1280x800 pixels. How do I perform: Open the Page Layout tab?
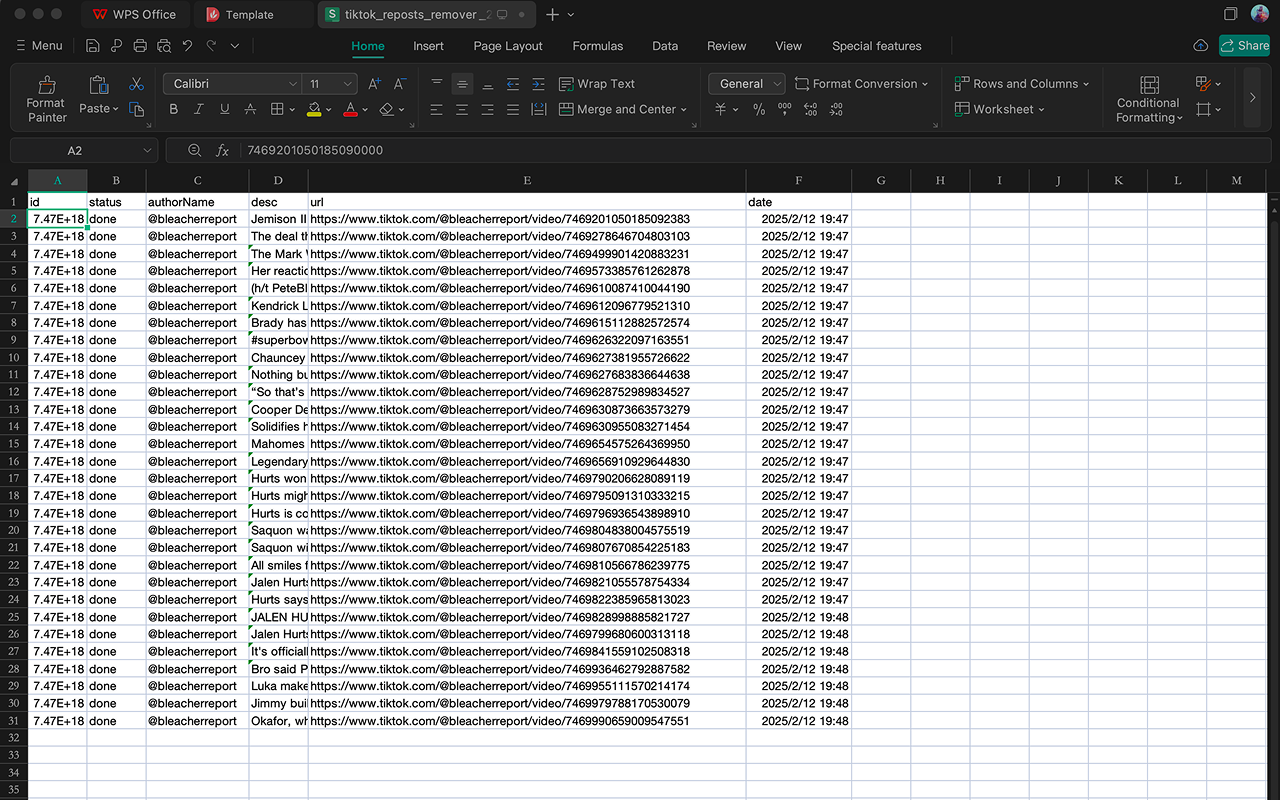click(x=508, y=46)
